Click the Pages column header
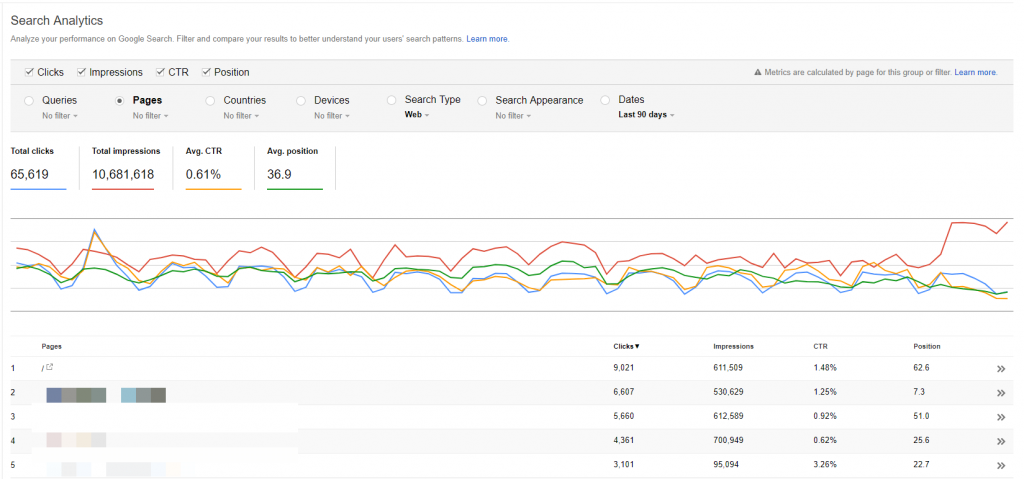This screenshot has width=1024, height=479. (52, 346)
